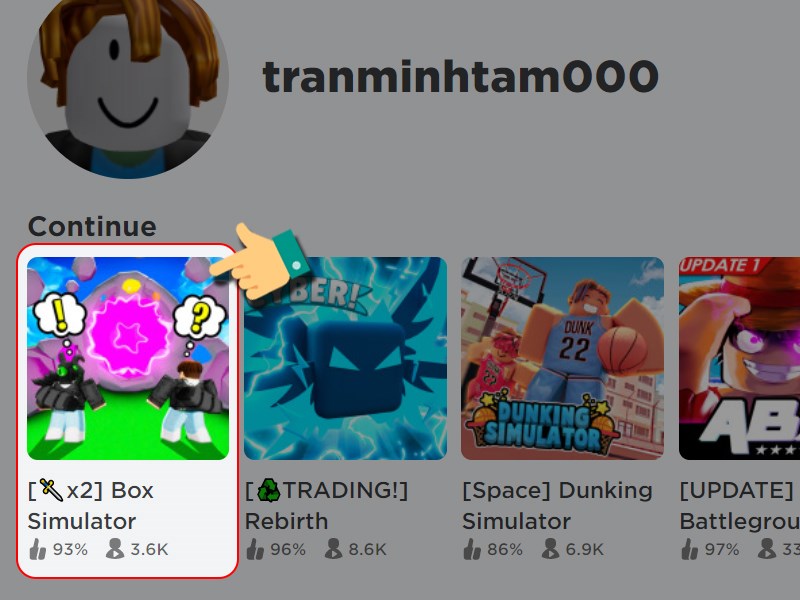Click the recycle icon in Rebirth title

[269, 490]
